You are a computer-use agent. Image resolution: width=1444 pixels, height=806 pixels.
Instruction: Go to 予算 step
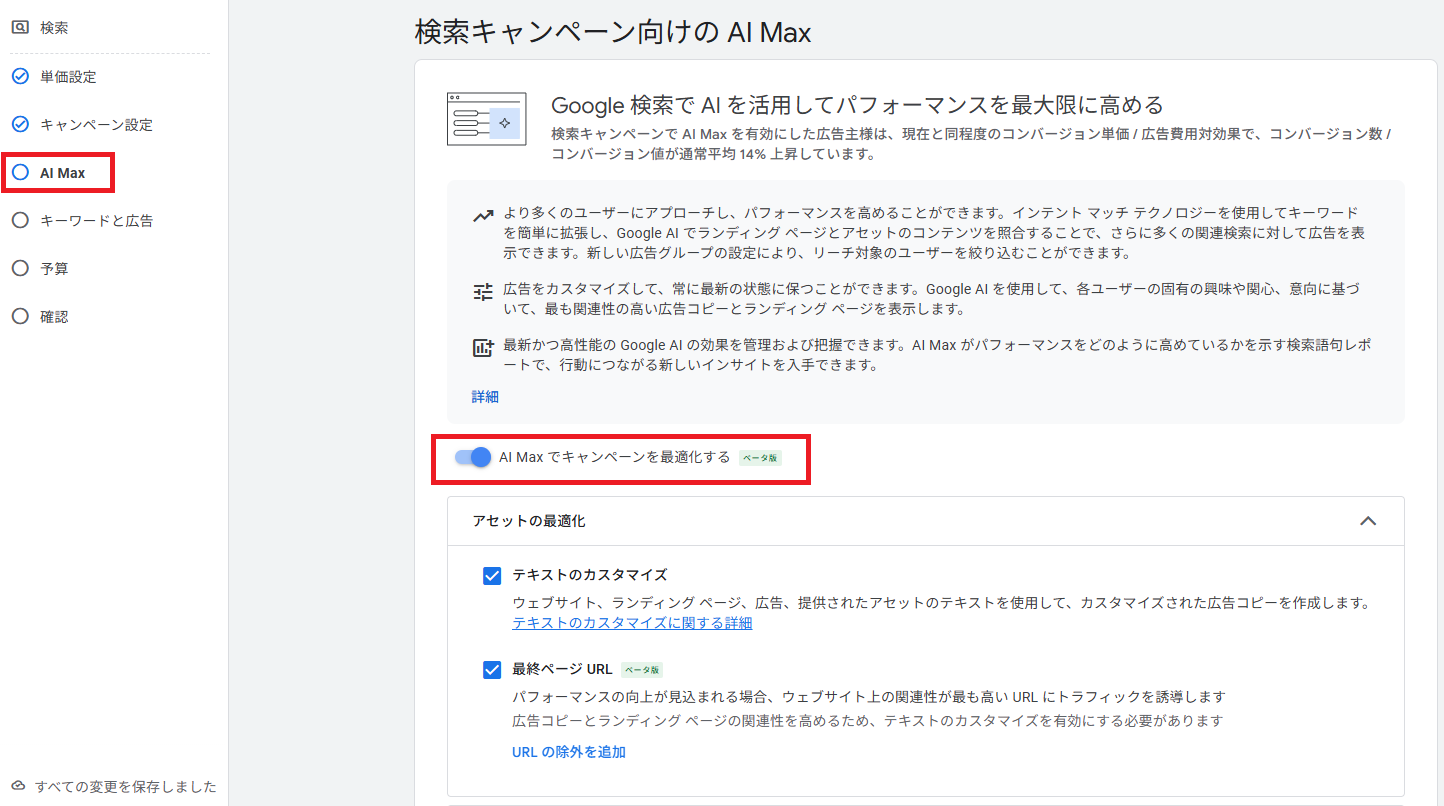click(x=54, y=268)
